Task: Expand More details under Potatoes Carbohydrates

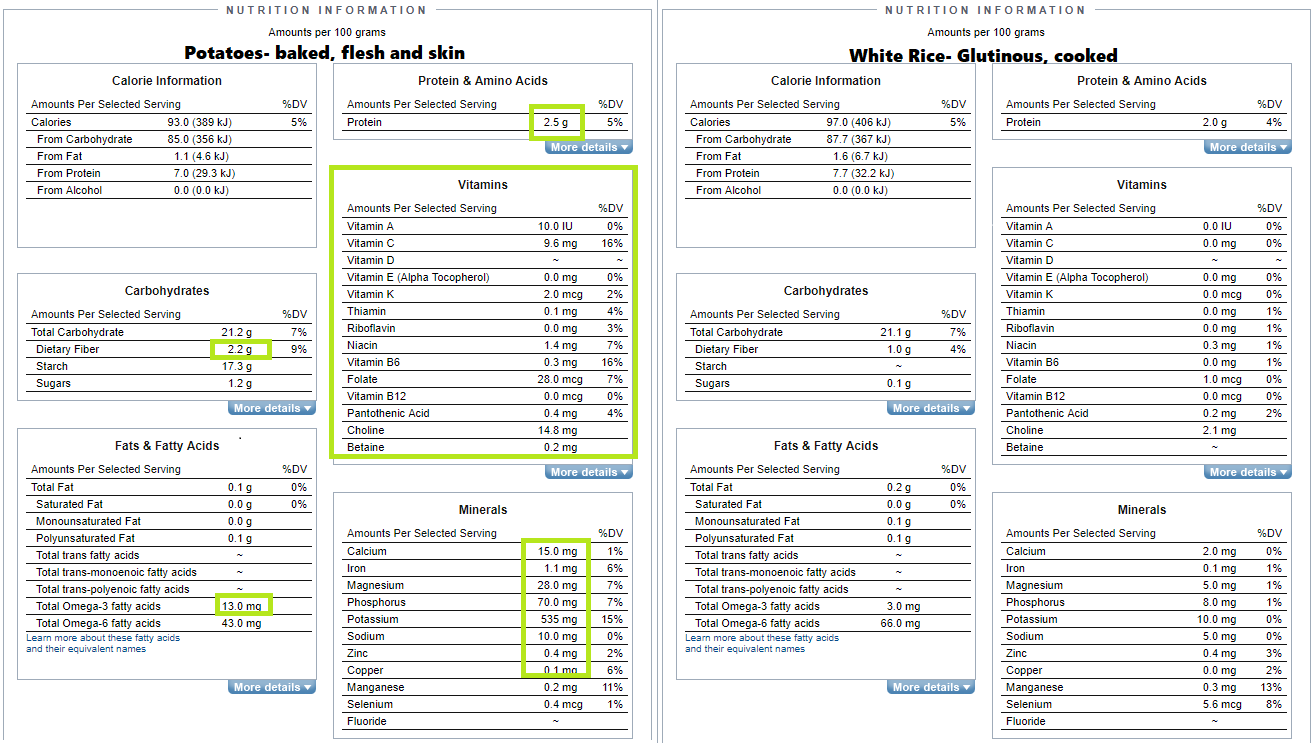Action: click(x=272, y=408)
